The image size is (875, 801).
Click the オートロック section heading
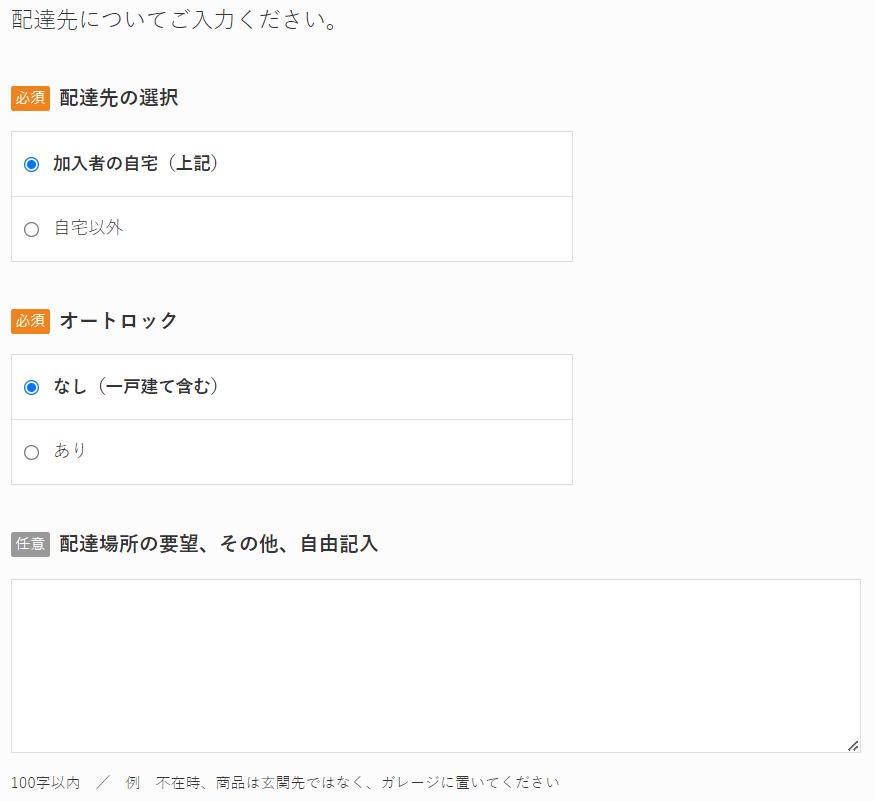tap(118, 321)
